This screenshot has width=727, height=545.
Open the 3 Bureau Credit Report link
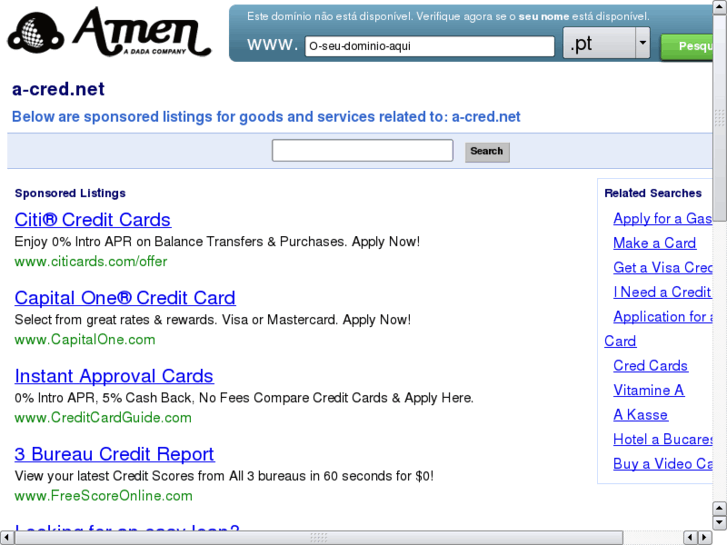(115, 454)
